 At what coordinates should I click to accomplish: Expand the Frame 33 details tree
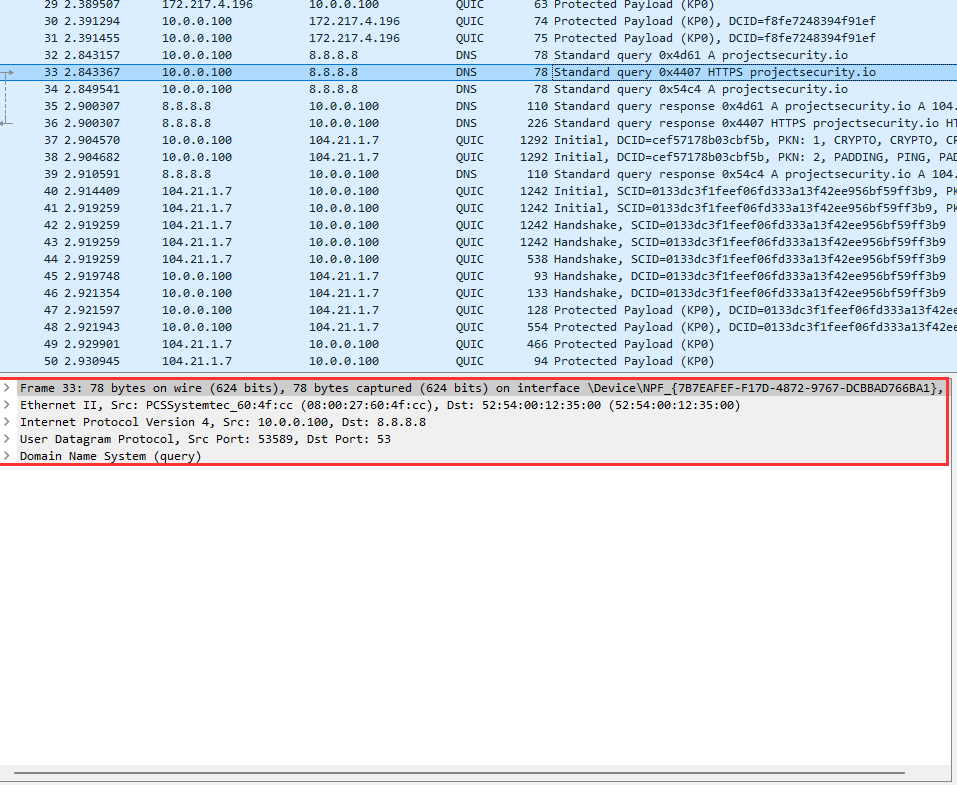pyautogui.click(x=8, y=388)
